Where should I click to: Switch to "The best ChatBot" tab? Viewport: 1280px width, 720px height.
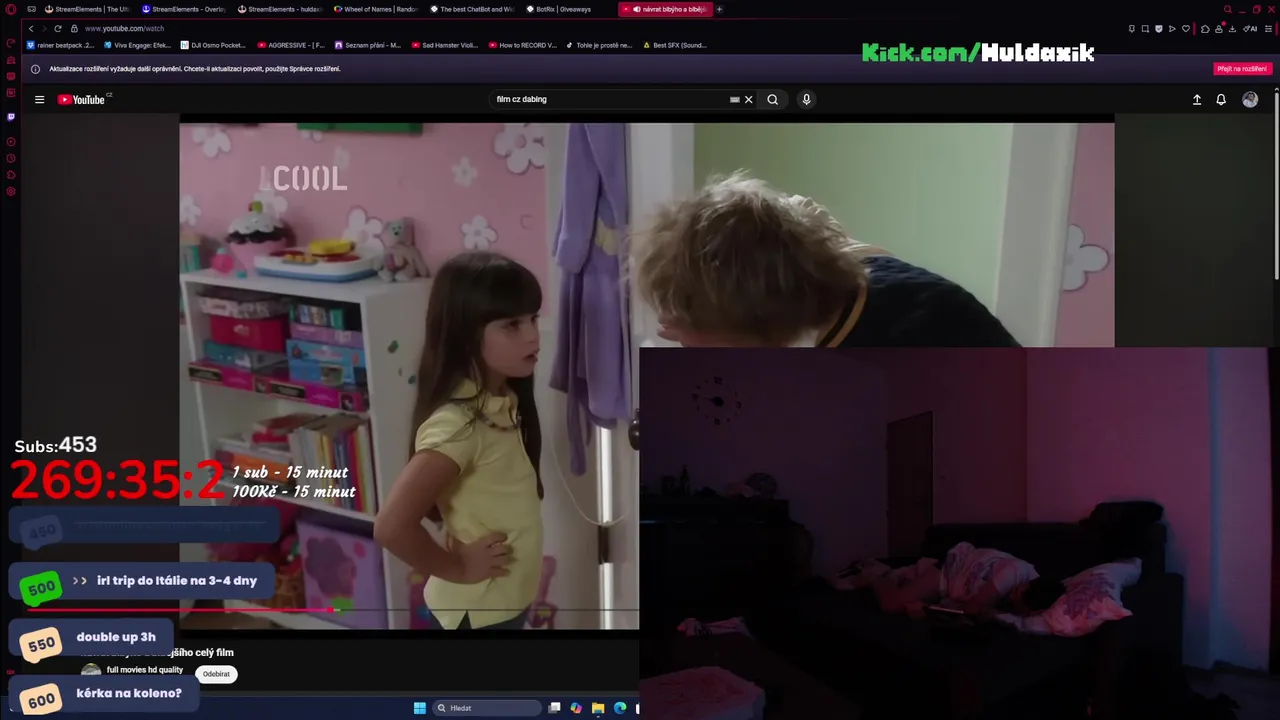pyautogui.click(x=471, y=9)
